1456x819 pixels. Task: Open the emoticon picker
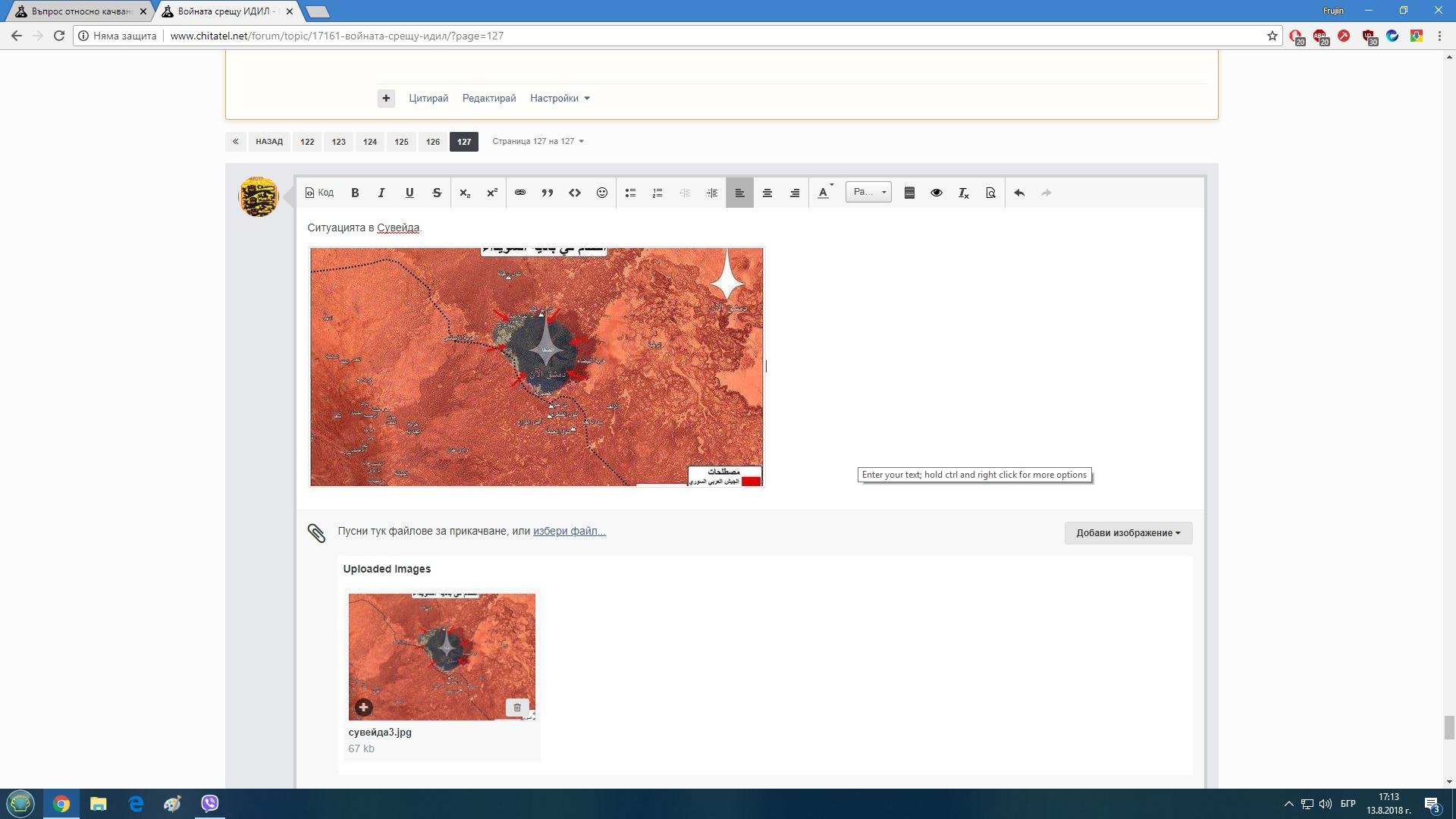(x=602, y=193)
